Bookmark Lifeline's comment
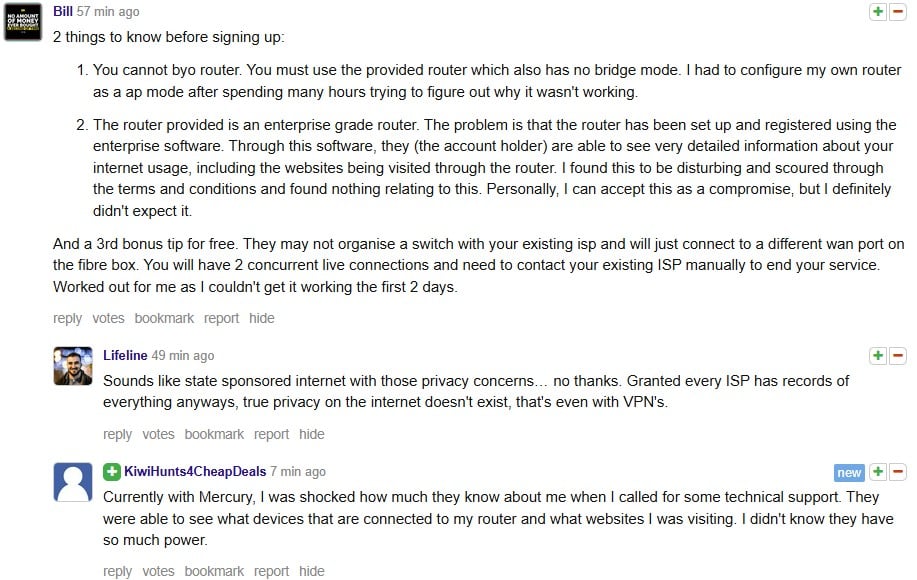 point(214,434)
